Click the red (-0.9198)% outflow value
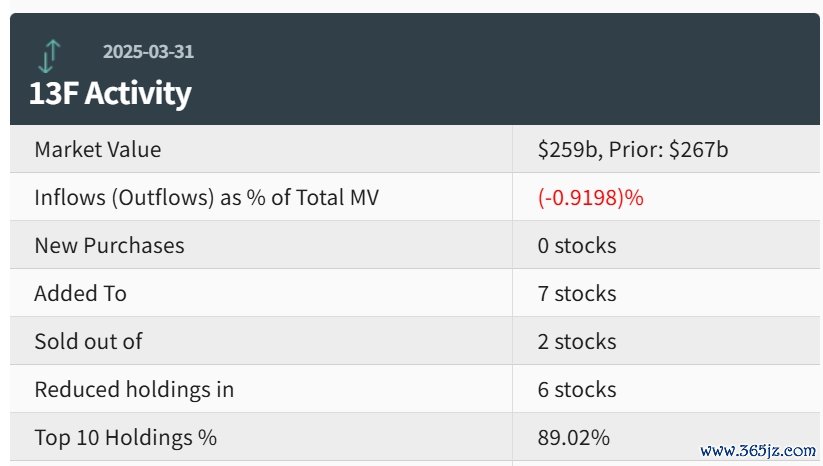 (590, 198)
